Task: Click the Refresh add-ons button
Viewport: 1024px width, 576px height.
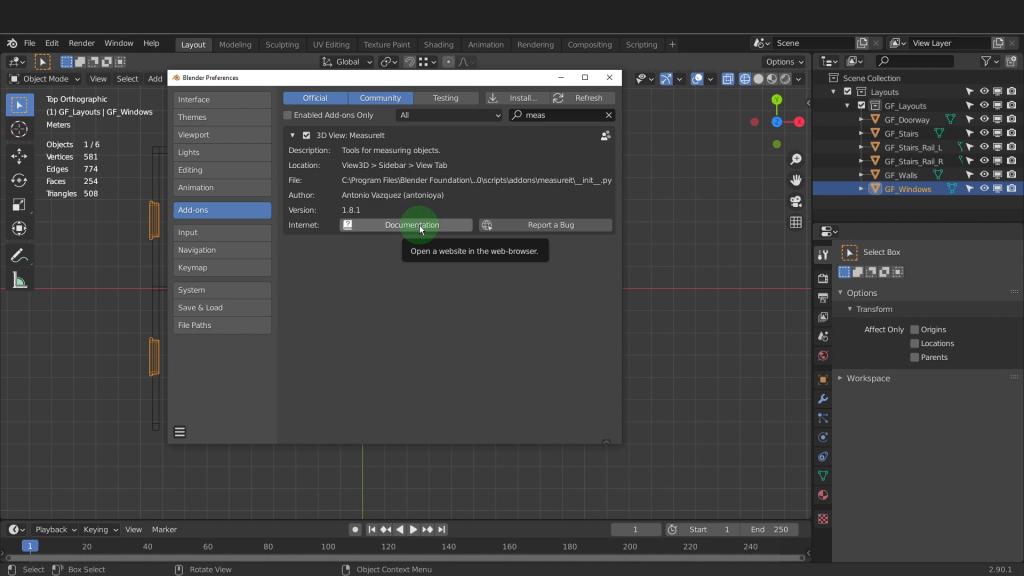Action: (x=581, y=98)
